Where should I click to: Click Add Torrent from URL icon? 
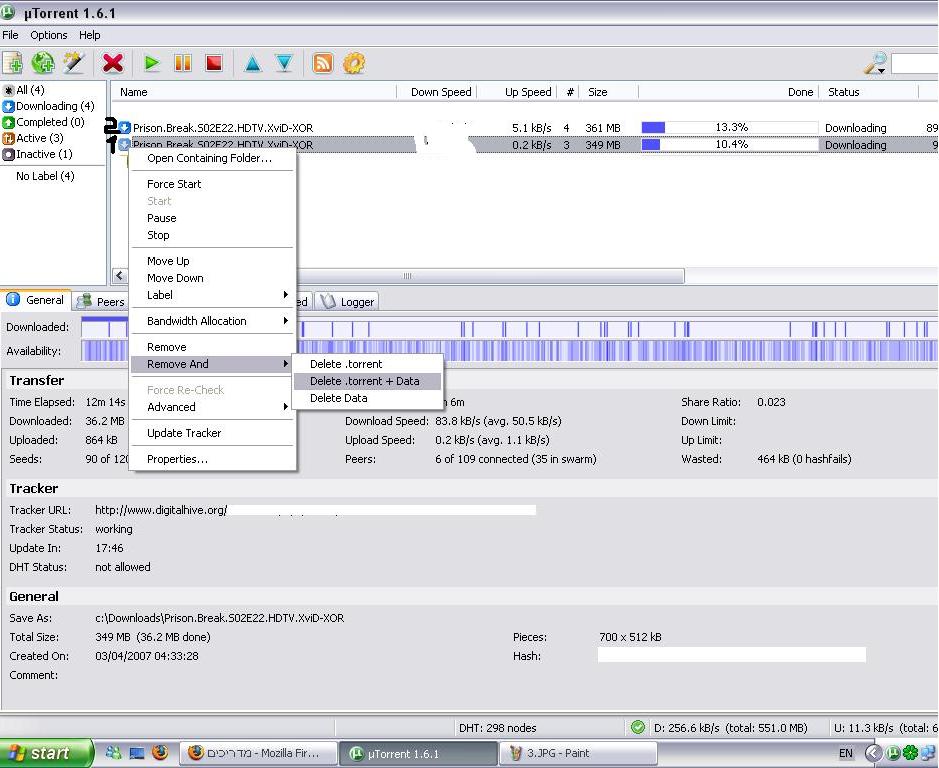click(43, 63)
